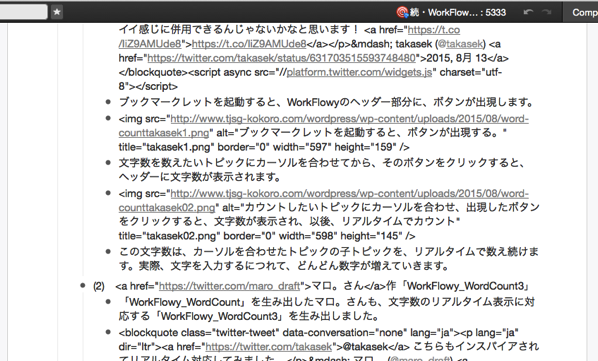Toggle the Completed button in the header
This screenshot has width=598, height=361.
[x=580, y=12]
